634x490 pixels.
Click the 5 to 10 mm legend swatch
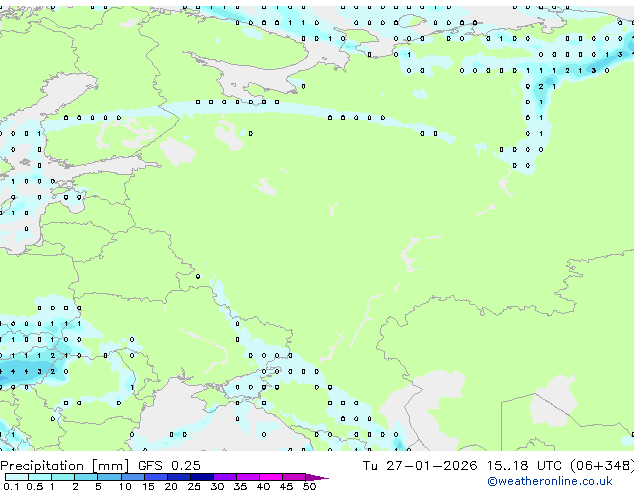click(x=109, y=477)
